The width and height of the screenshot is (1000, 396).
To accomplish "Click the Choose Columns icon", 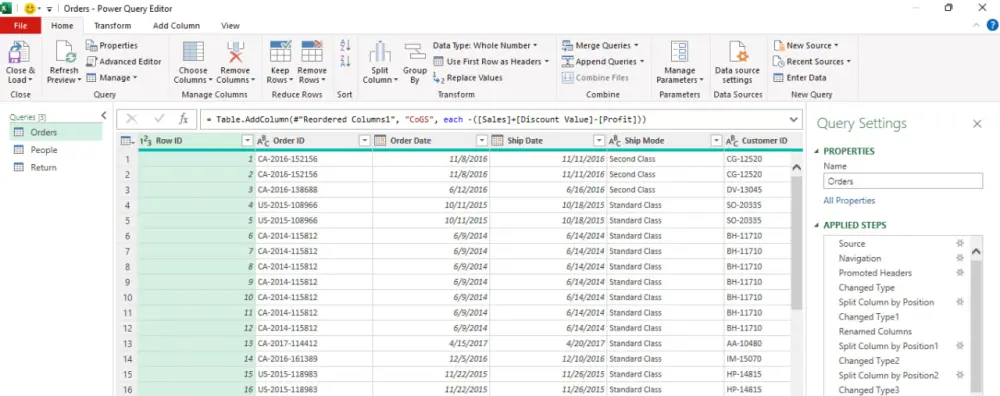I will pos(193,52).
